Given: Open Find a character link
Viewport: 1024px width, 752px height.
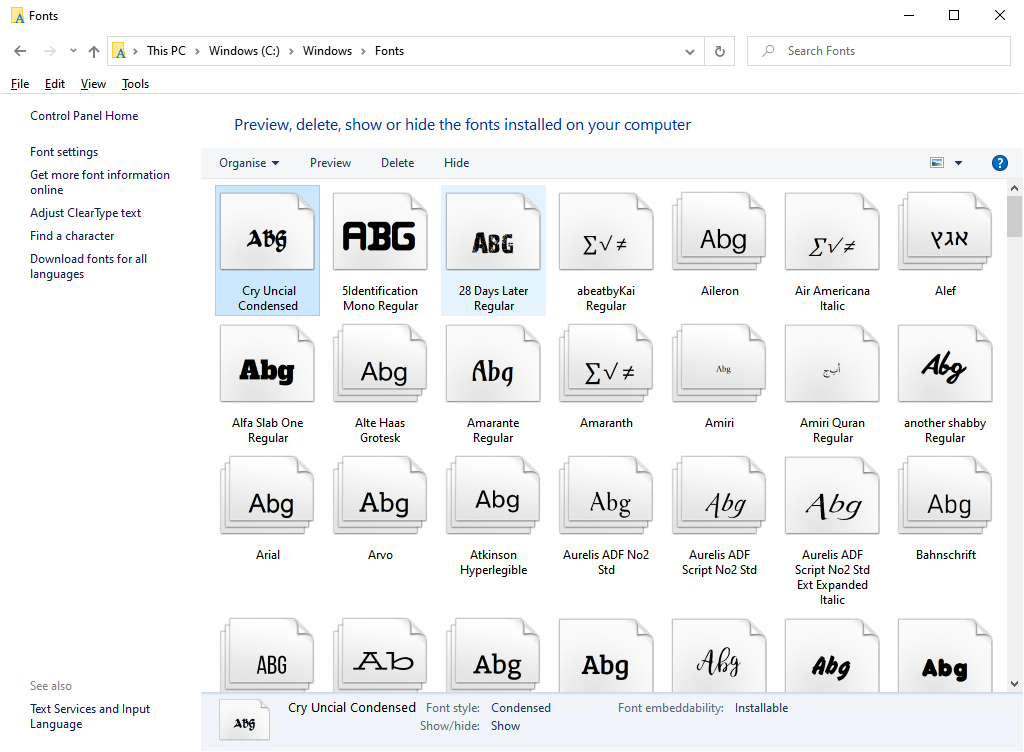Looking at the screenshot, I should [x=72, y=236].
